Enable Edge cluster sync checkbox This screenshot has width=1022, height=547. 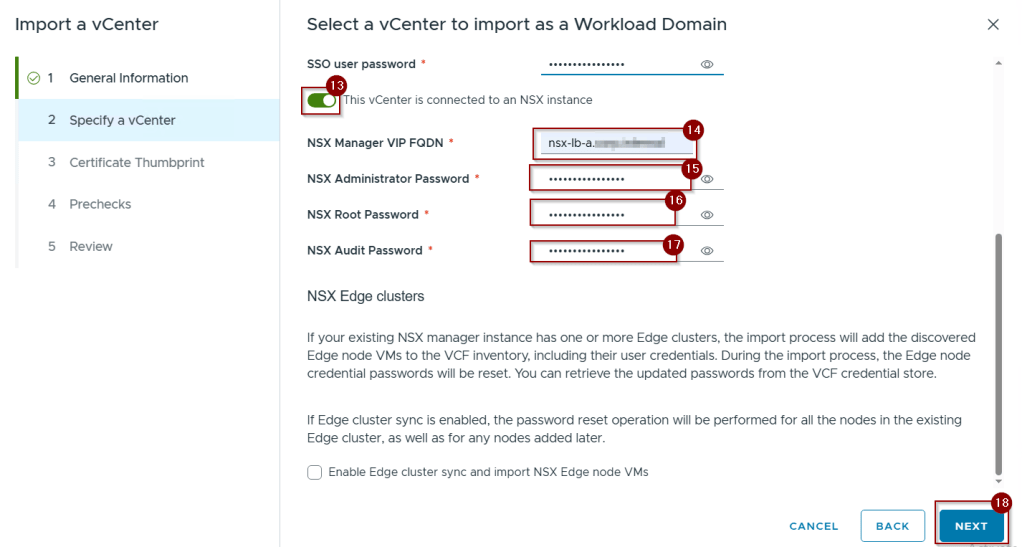coord(315,472)
